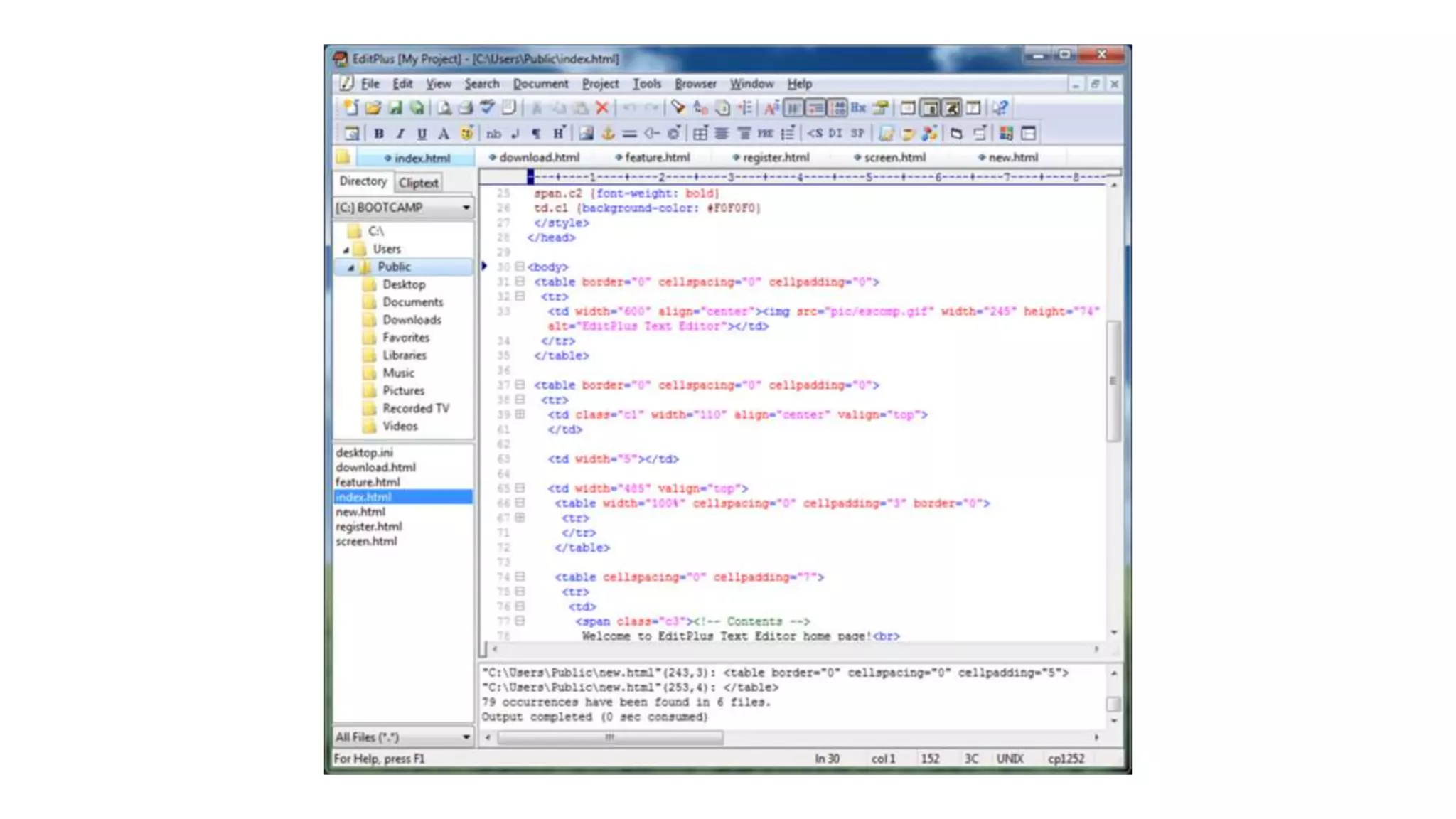Select the Cliptext panel tab

[418, 183]
